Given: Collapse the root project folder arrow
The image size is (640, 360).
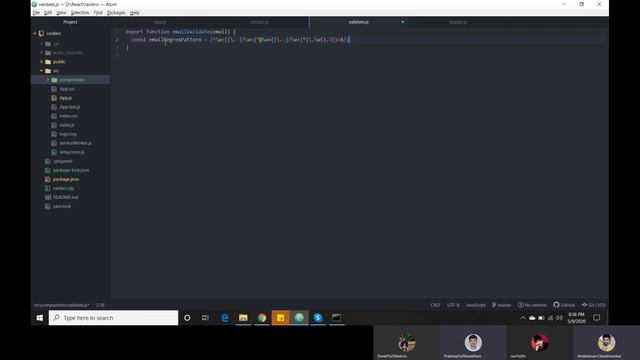Looking at the screenshot, I should click(x=35, y=33).
